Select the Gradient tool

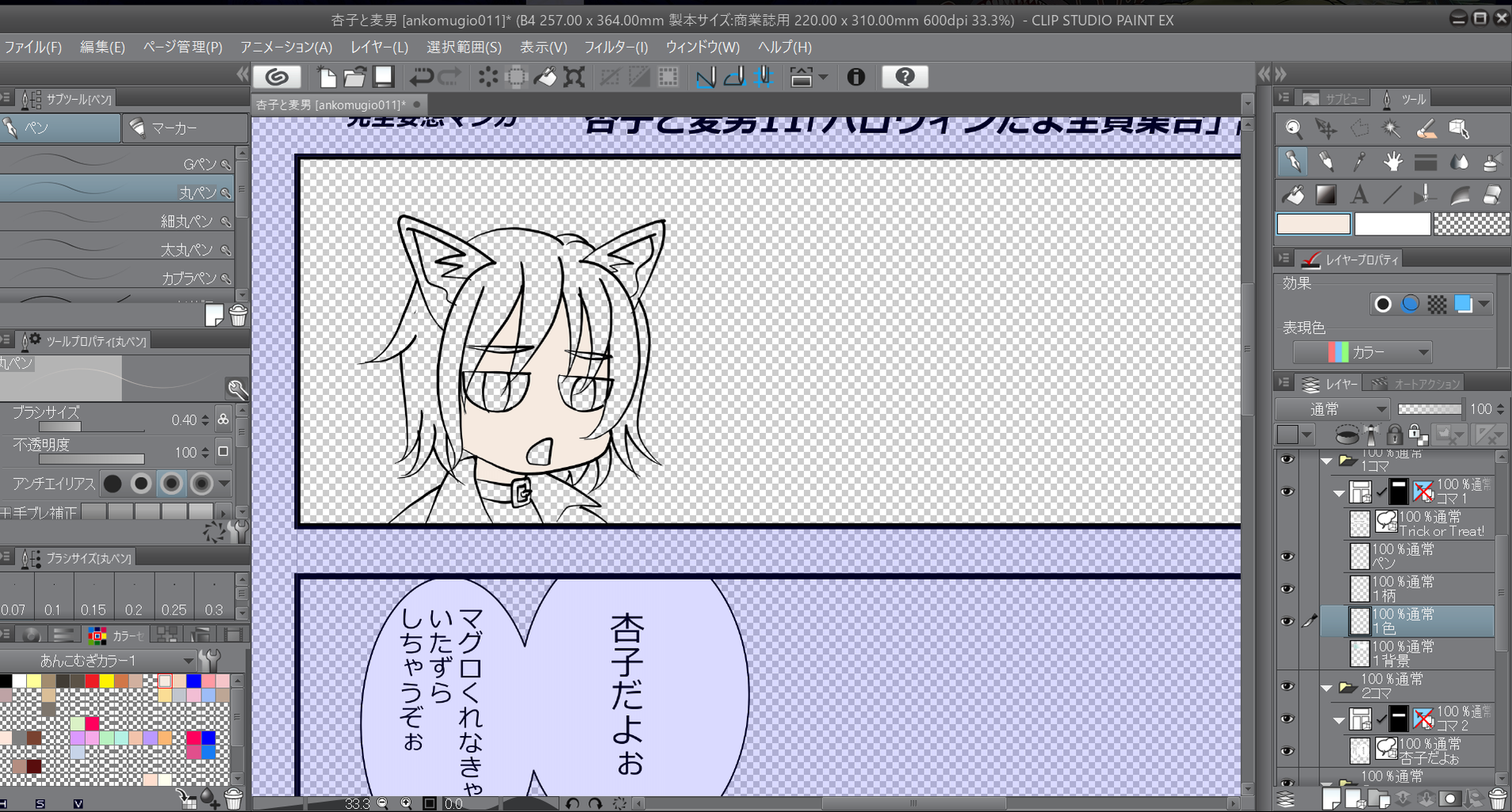[x=1326, y=194]
